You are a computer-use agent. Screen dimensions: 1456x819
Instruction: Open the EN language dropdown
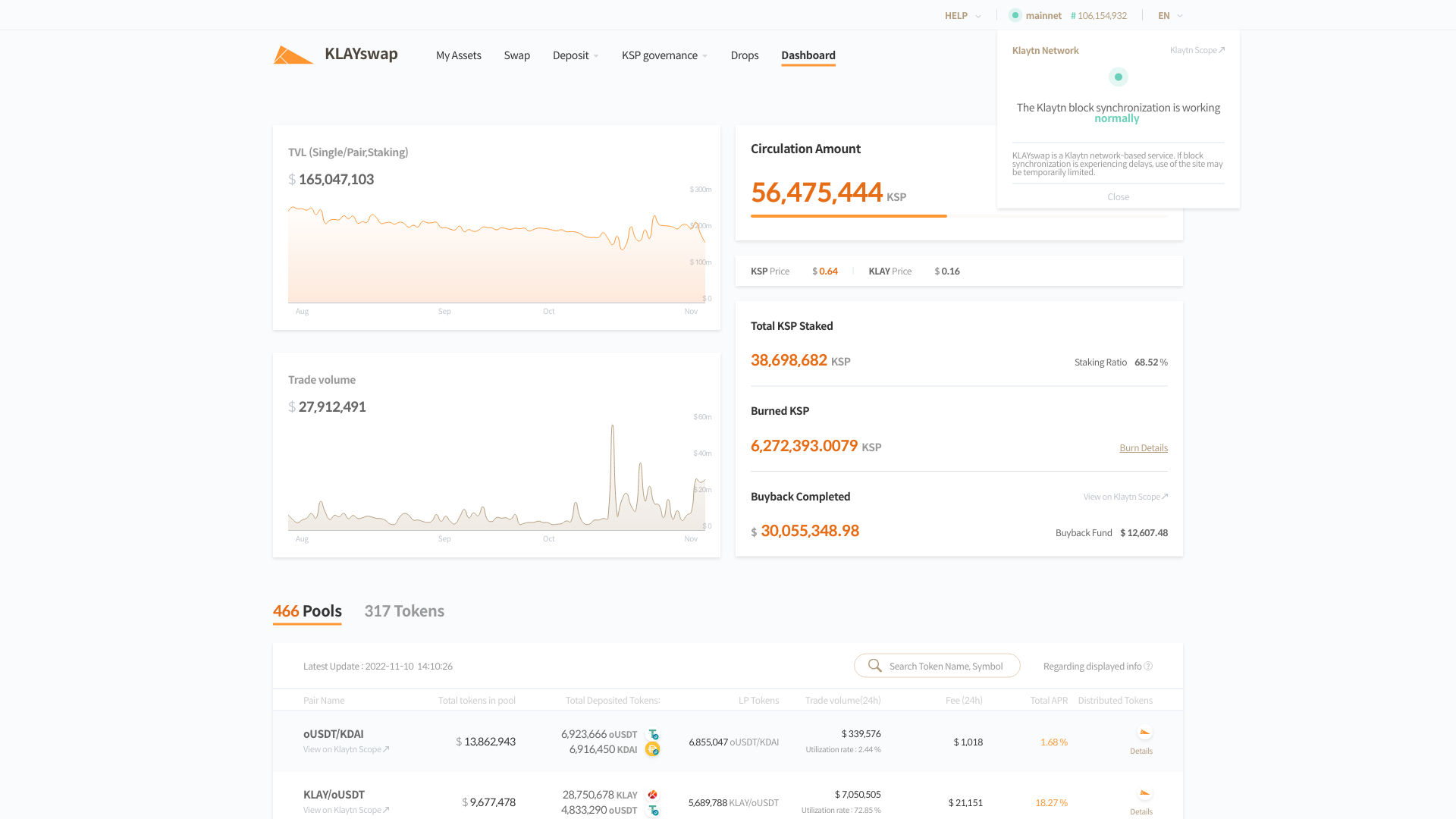pyautogui.click(x=1170, y=15)
